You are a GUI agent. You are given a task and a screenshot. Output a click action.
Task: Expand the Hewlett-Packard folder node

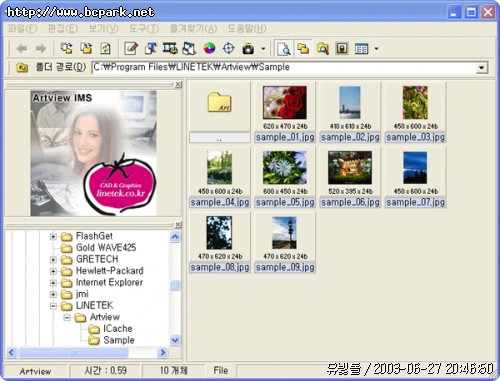coord(53,271)
